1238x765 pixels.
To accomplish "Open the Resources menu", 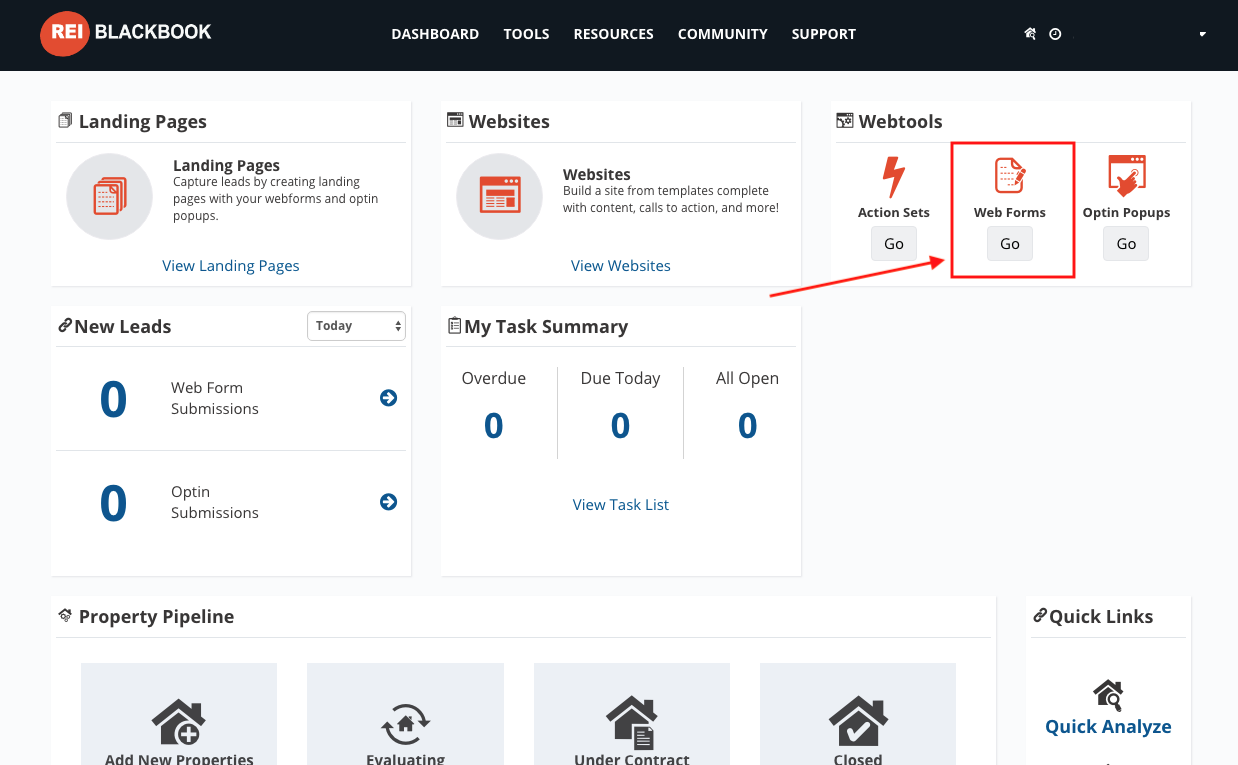I will pos(613,34).
